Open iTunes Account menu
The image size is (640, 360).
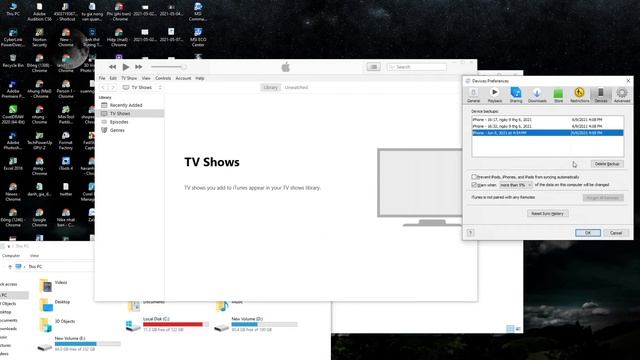point(183,78)
